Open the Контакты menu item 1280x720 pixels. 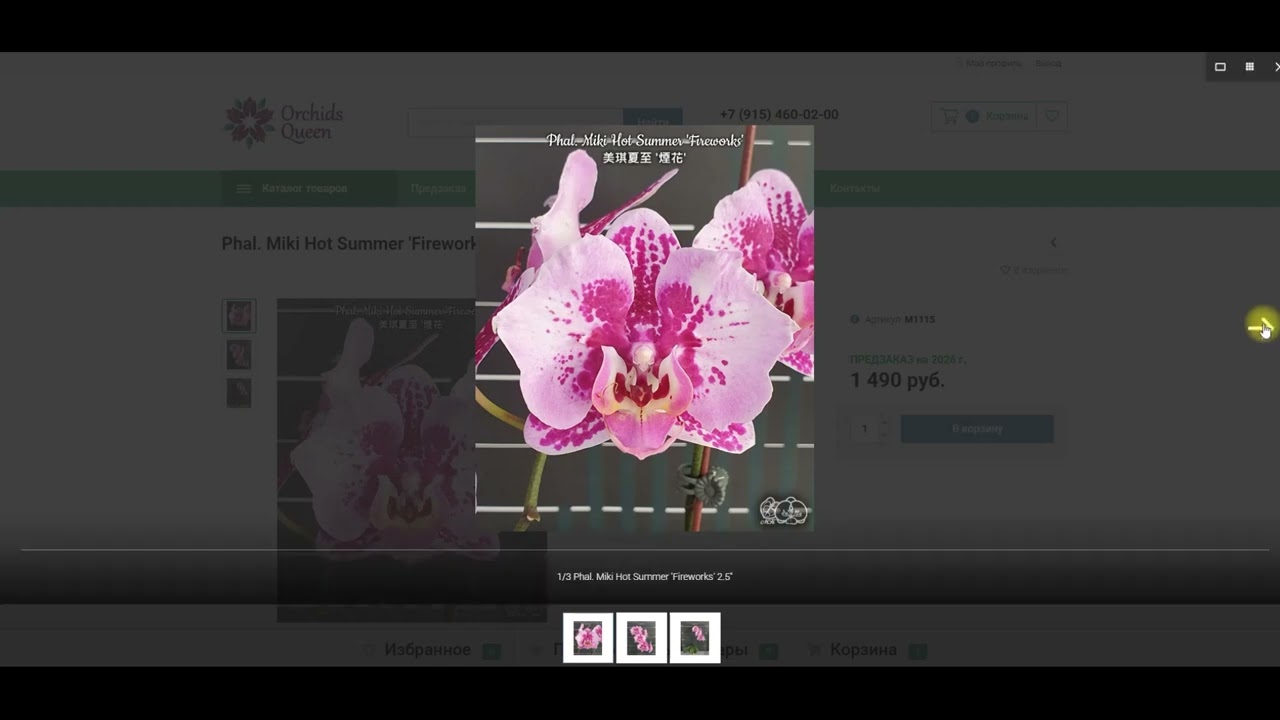[x=855, y=188]
